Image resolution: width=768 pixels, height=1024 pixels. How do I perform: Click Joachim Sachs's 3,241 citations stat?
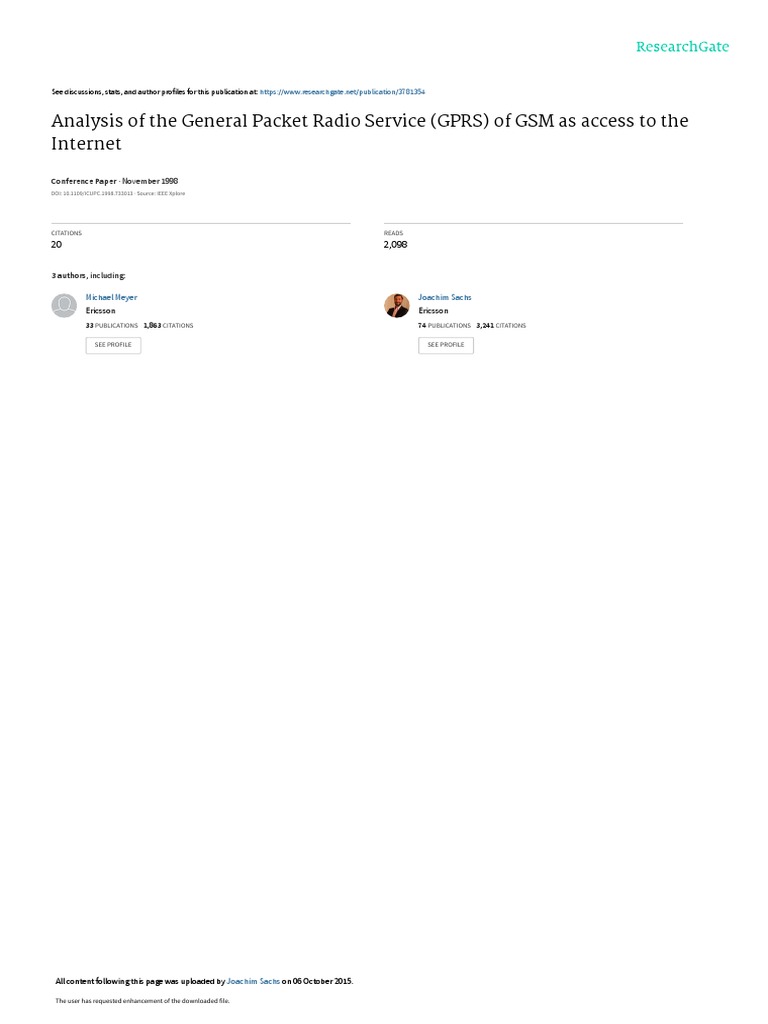pyautogui.click(x=501, y=325)
